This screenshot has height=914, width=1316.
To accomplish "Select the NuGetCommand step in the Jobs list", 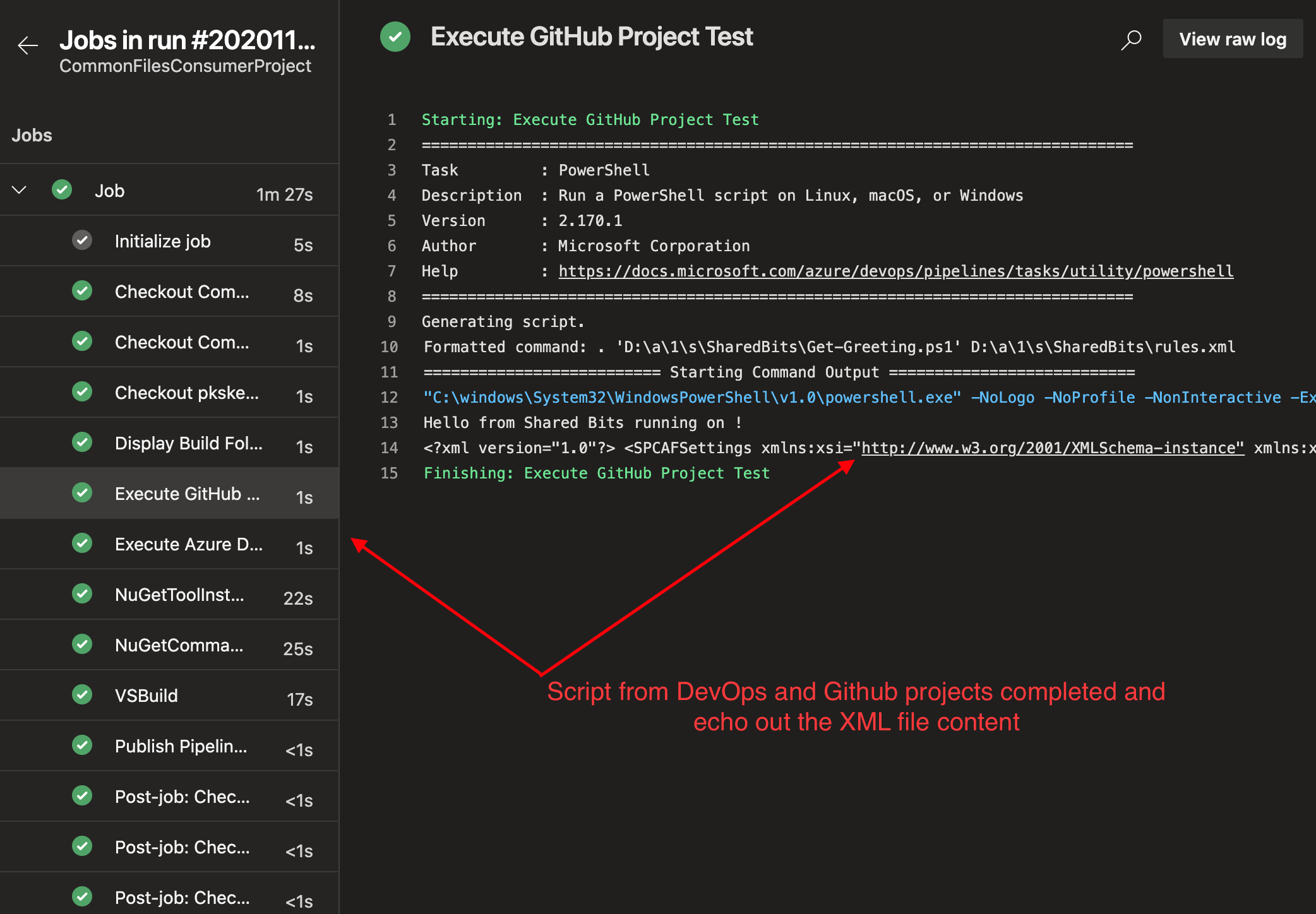I will [179, 644].
